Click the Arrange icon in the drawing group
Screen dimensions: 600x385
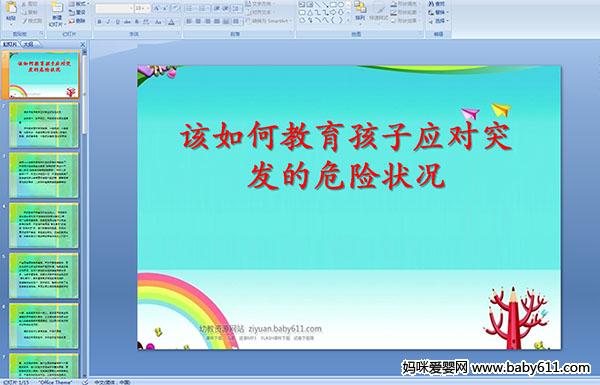360,11
